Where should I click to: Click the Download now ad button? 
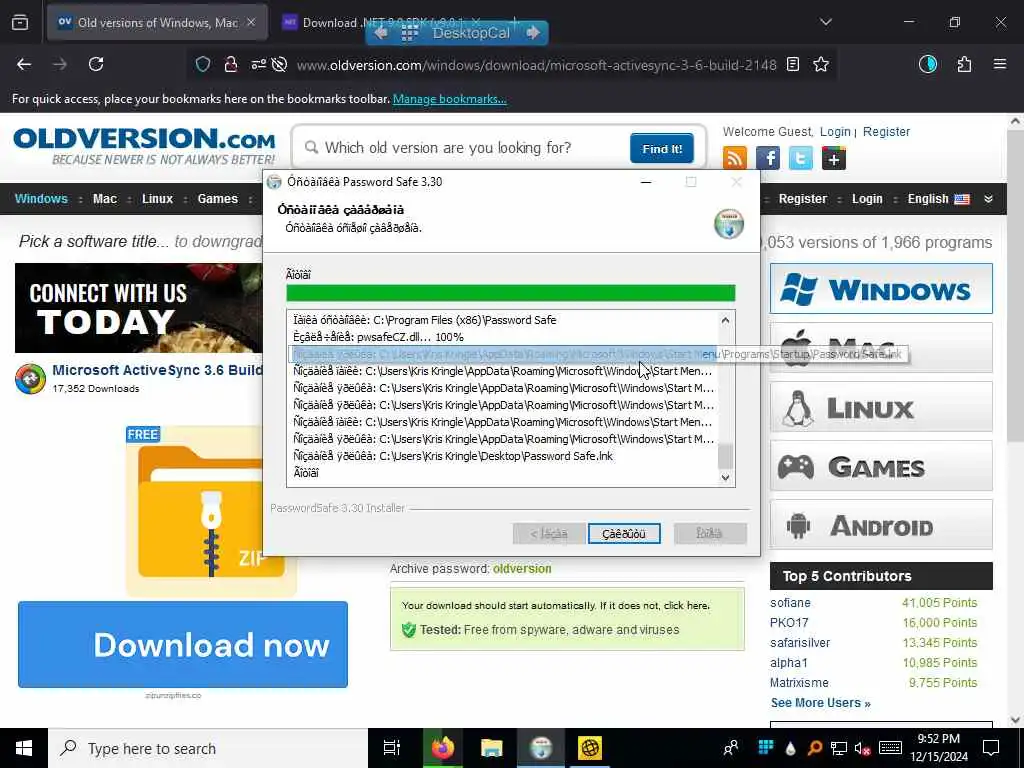183,645
